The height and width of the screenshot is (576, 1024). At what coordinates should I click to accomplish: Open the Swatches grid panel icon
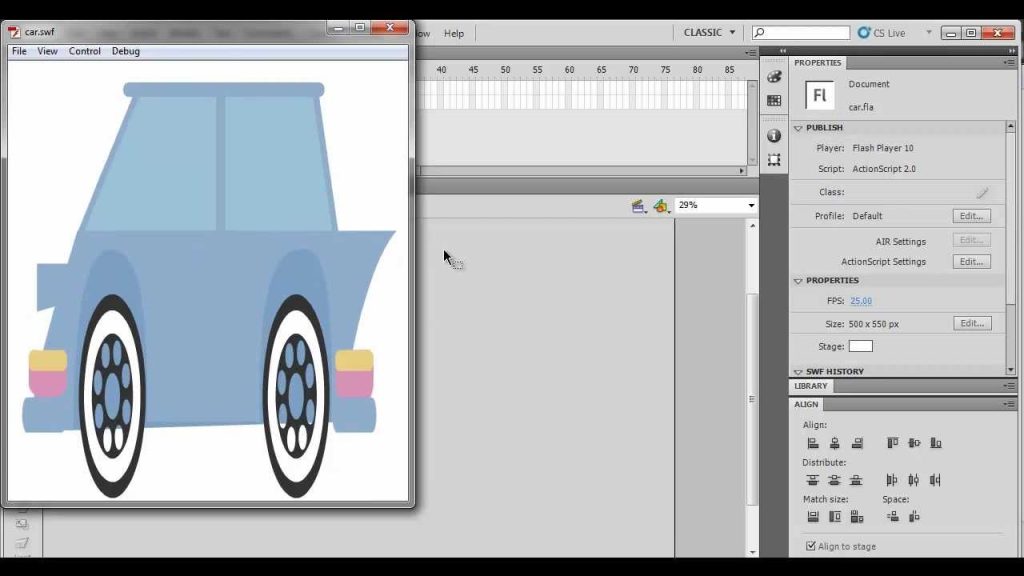tap(774, 101)
